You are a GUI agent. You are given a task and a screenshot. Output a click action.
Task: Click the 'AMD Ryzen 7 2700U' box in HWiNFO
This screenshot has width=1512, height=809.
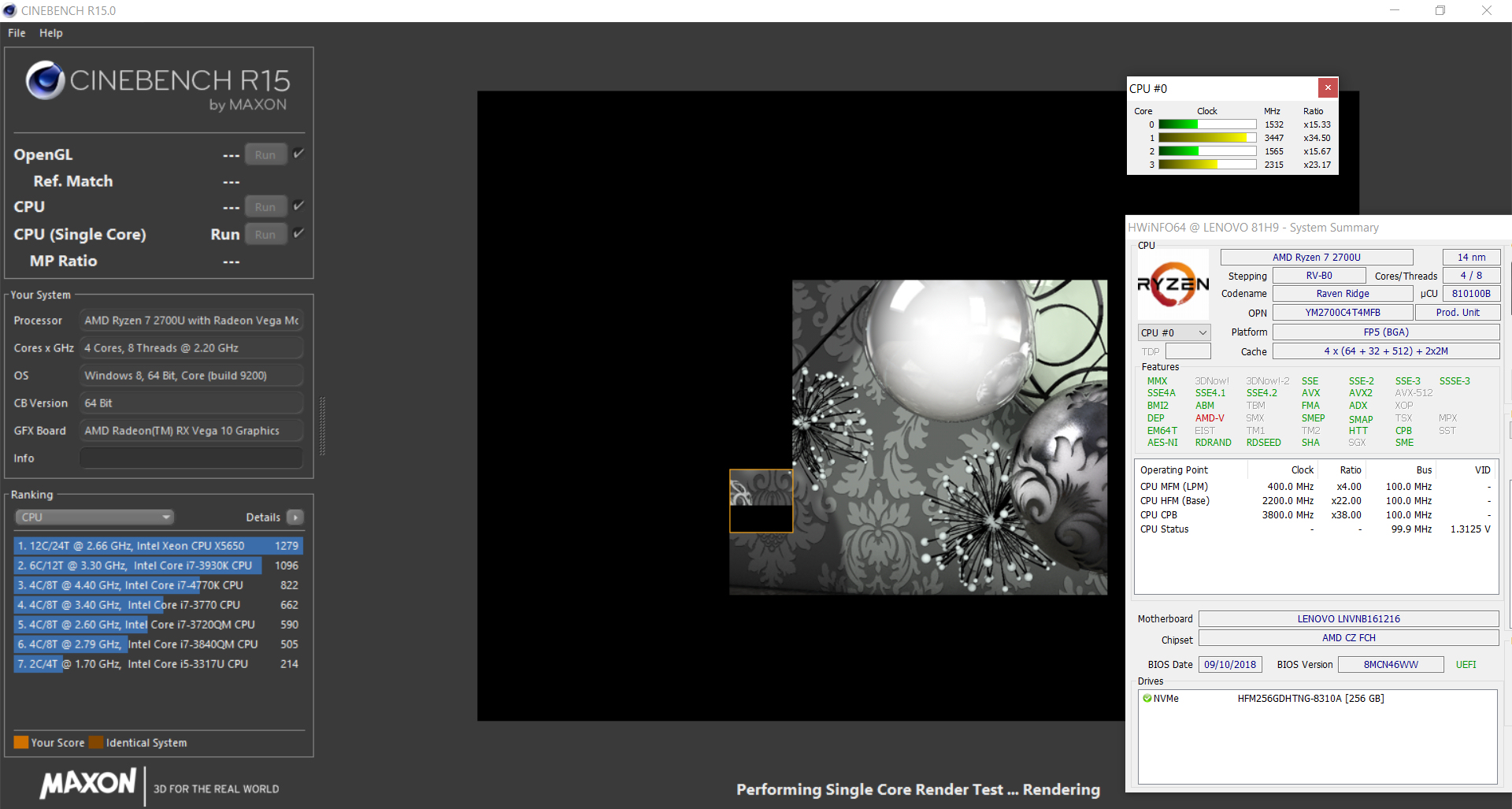(1317, 257)
